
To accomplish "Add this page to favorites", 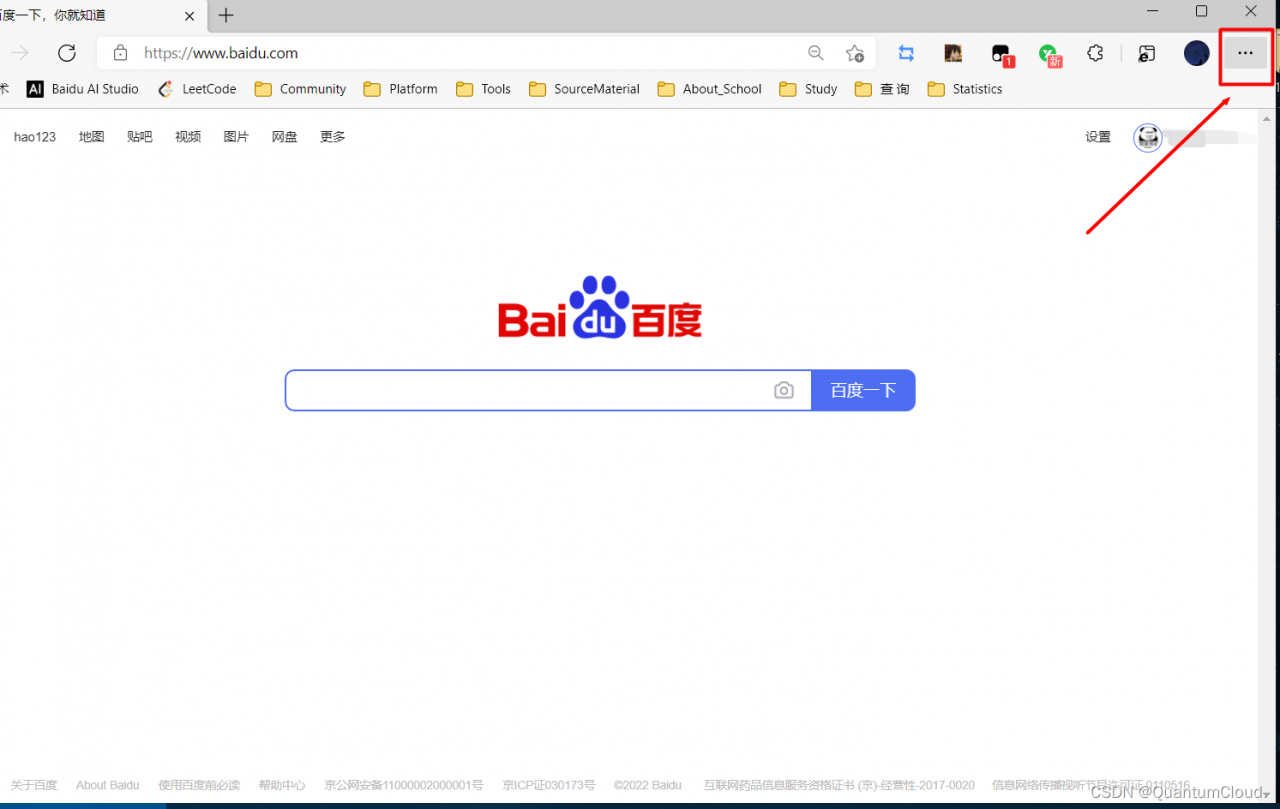I will (x=854, y=53).
